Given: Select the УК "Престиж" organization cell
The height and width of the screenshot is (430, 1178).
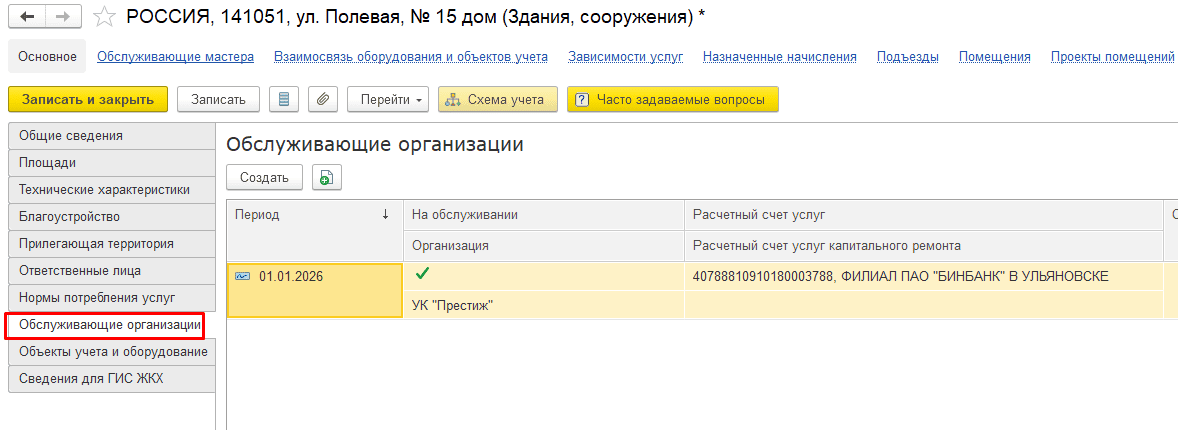Looking at the screenshot, I should (x=454, y=305).
